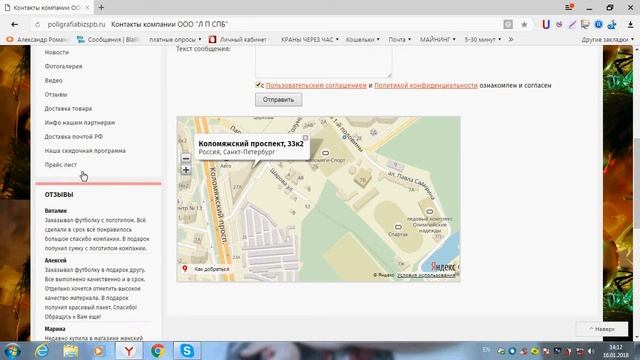Open Доставка товара menu item

coord(68,109)
